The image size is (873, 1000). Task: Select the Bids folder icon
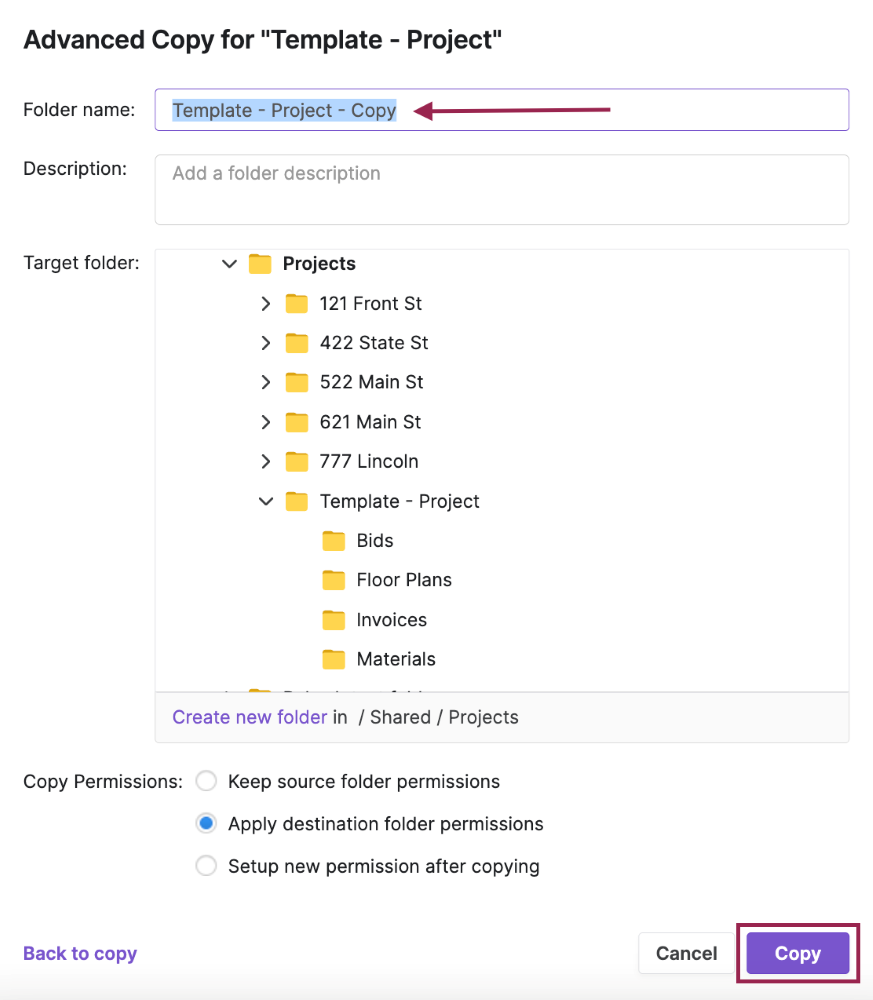334,541
